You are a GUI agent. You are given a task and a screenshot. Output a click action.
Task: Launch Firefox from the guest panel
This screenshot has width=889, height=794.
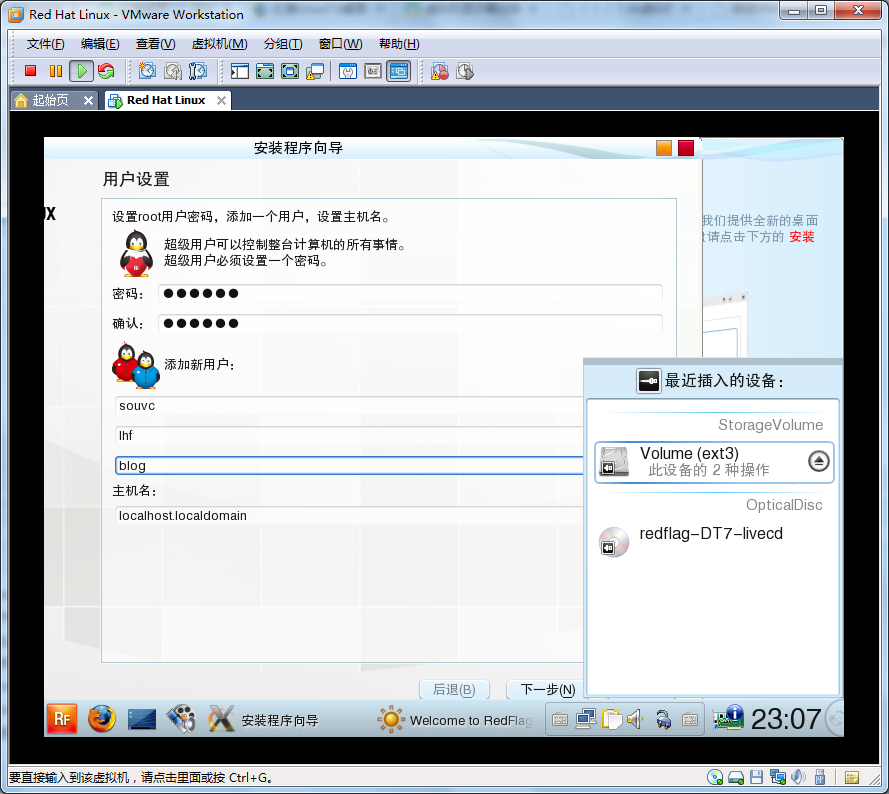click(102, 719)
